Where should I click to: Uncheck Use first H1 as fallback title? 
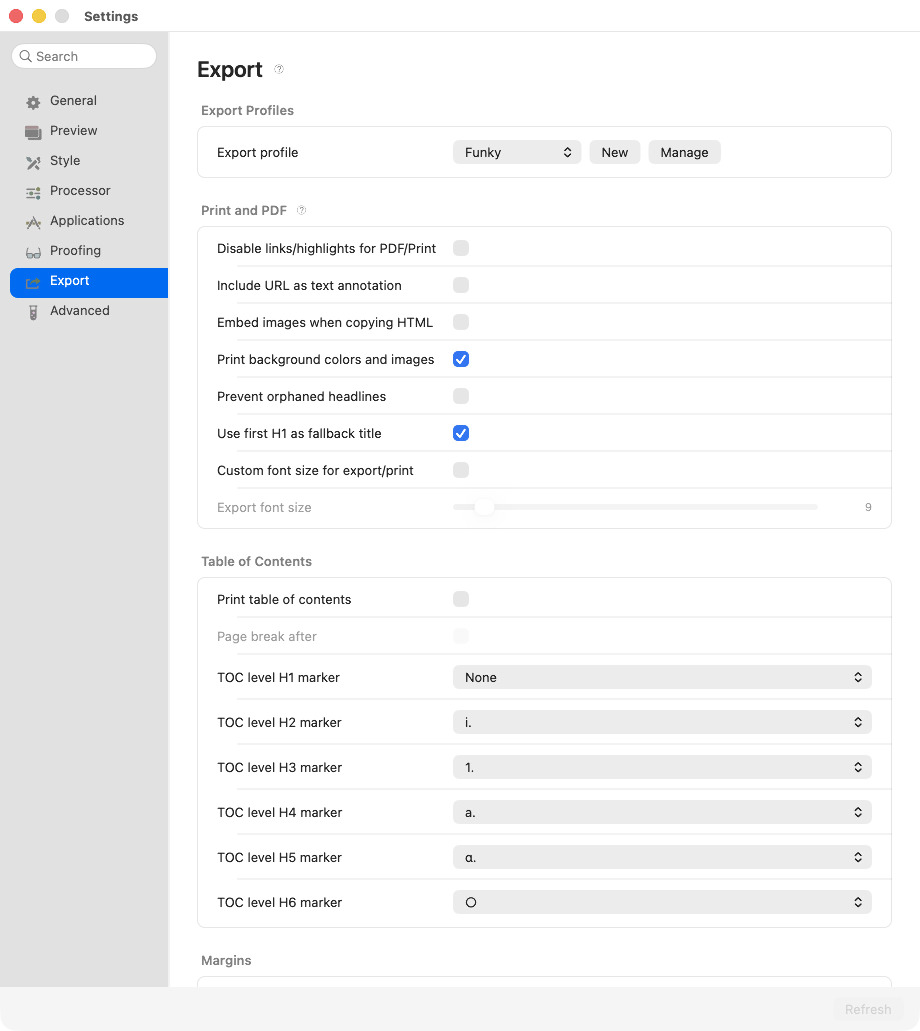[461, 433]
